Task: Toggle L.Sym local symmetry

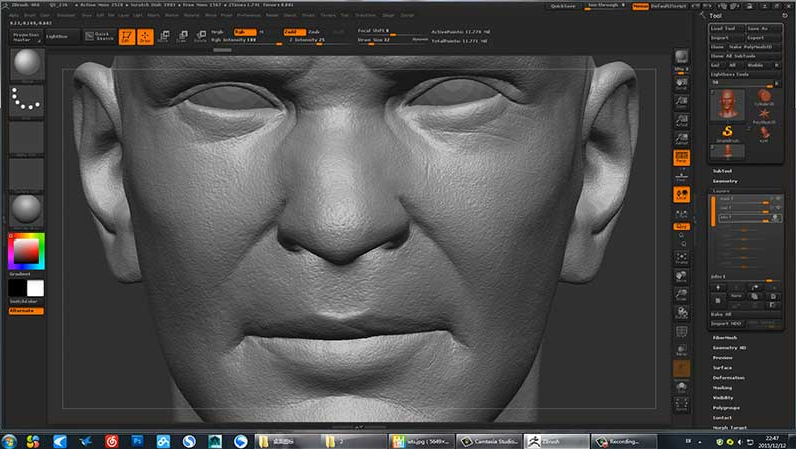Action: pyautogui.click(x=681, y=213)
